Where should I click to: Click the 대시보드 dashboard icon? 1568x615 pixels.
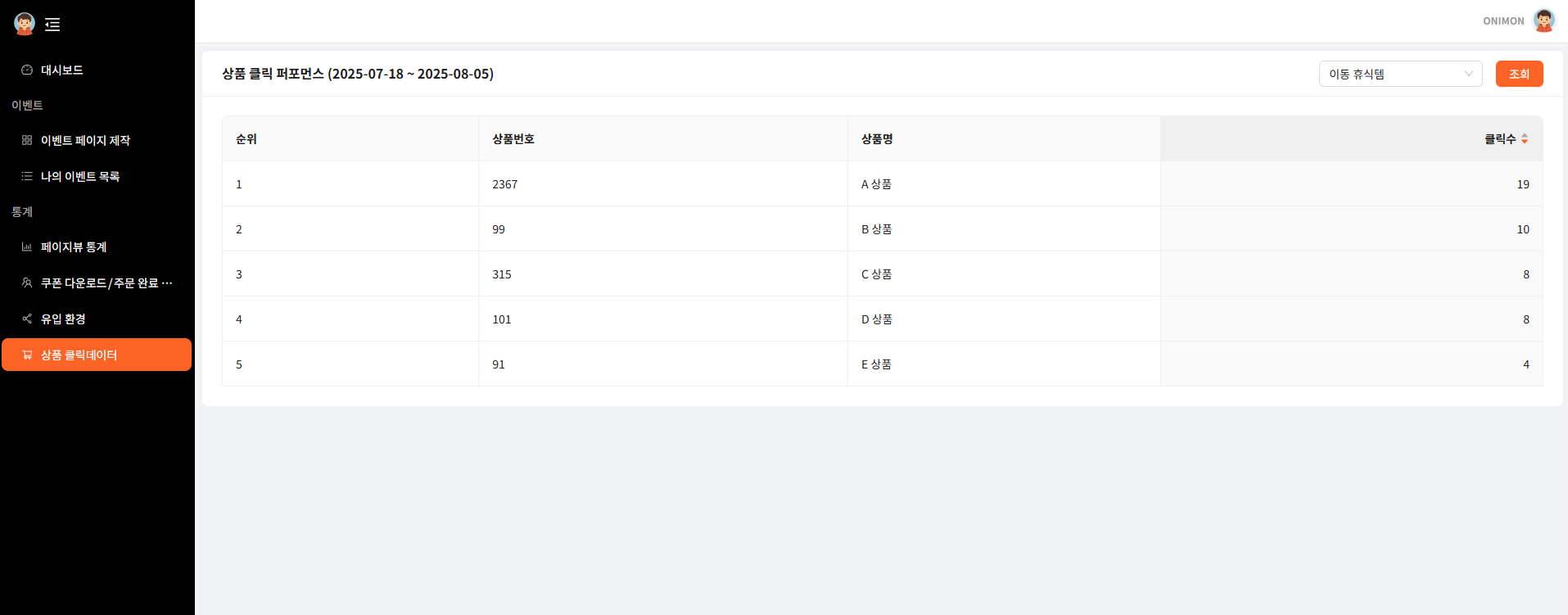27,70
